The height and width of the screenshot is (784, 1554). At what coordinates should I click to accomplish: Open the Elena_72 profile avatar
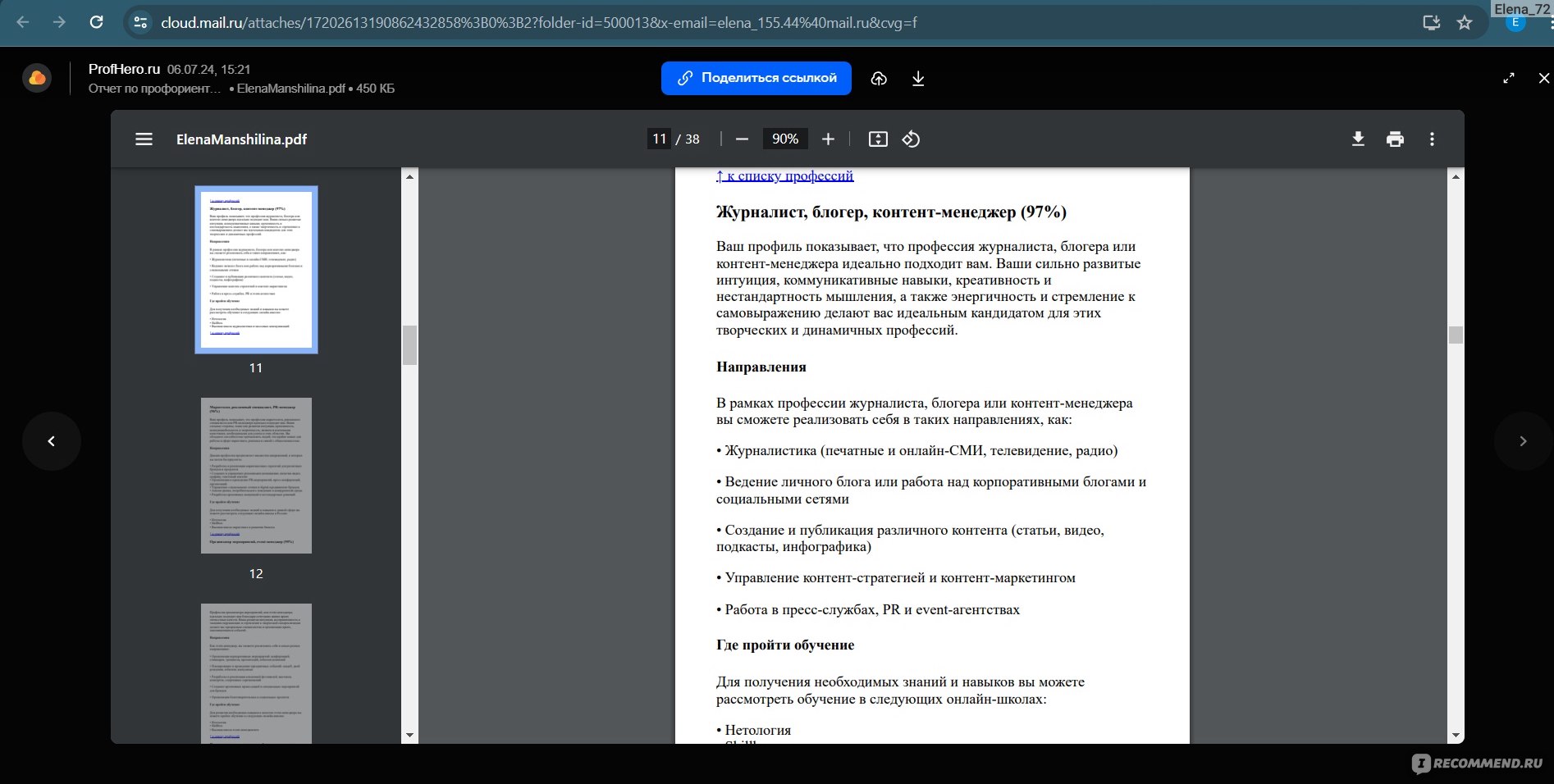pos(1515,23)
